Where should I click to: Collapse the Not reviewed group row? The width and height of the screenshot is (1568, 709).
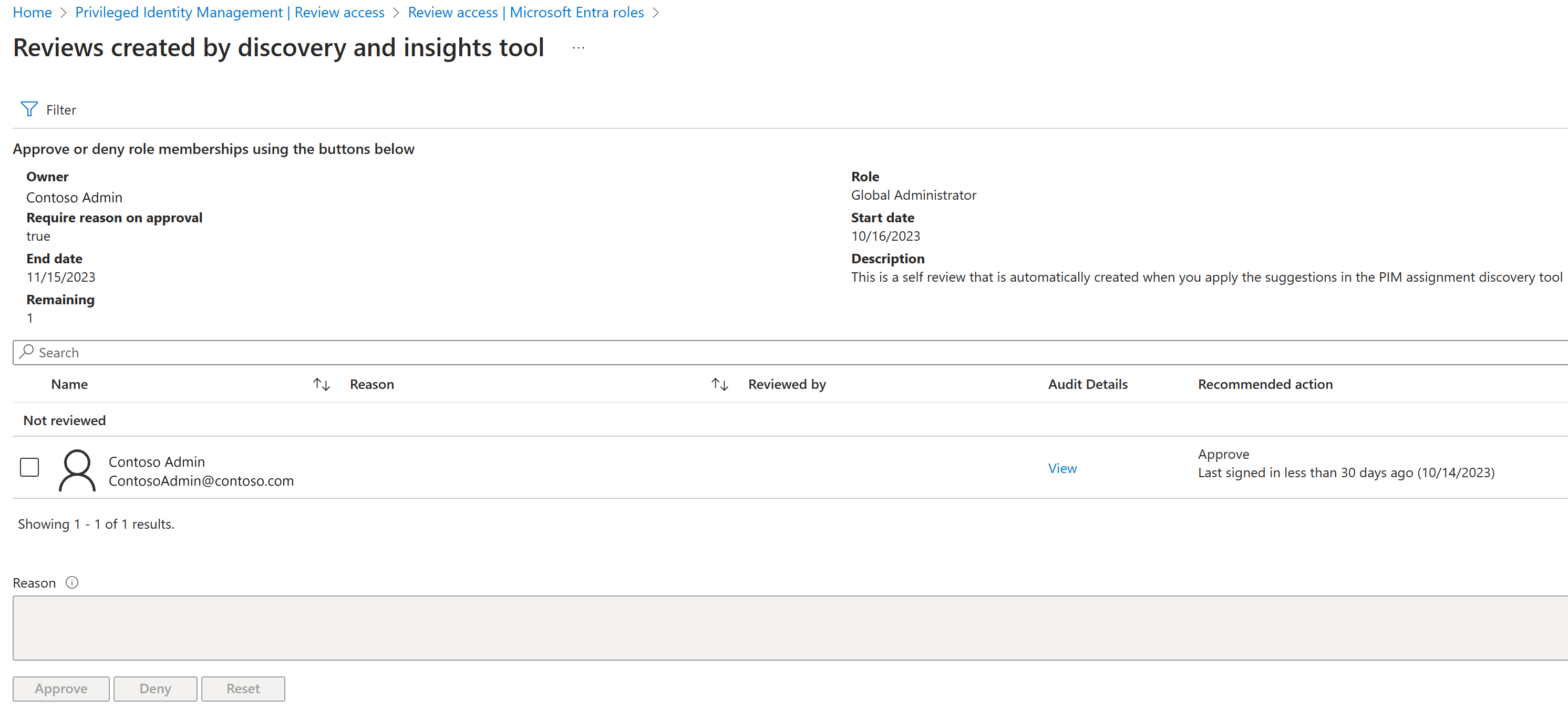(65, 420)
